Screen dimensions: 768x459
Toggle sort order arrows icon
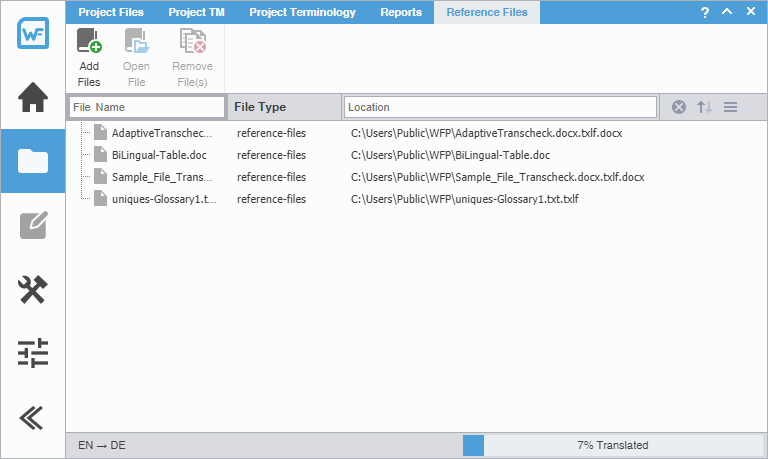coord(705,107)
